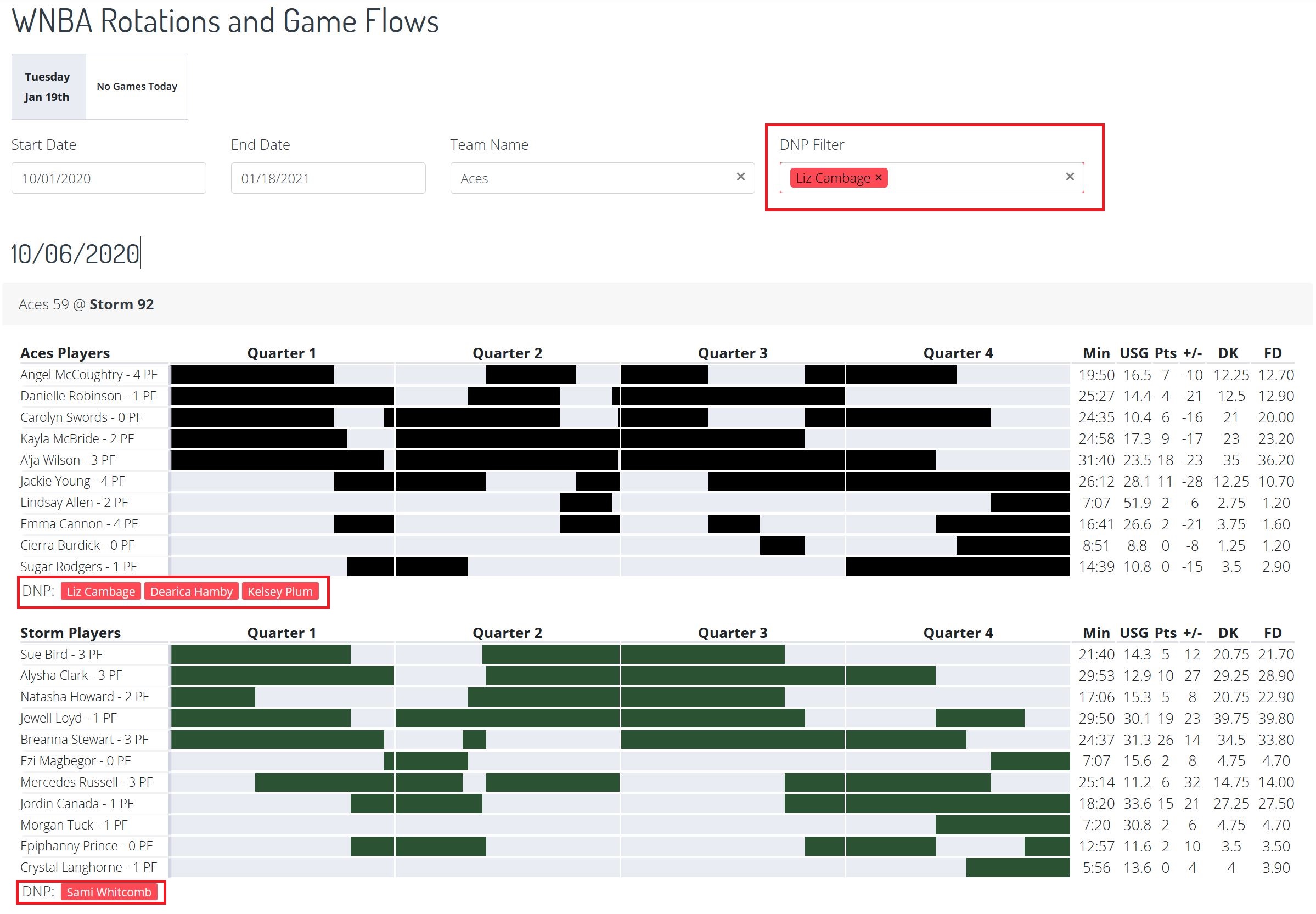Select Danielle Robinson - 1 PF row label
This screenshot has height=914, width=1316.
88,396
